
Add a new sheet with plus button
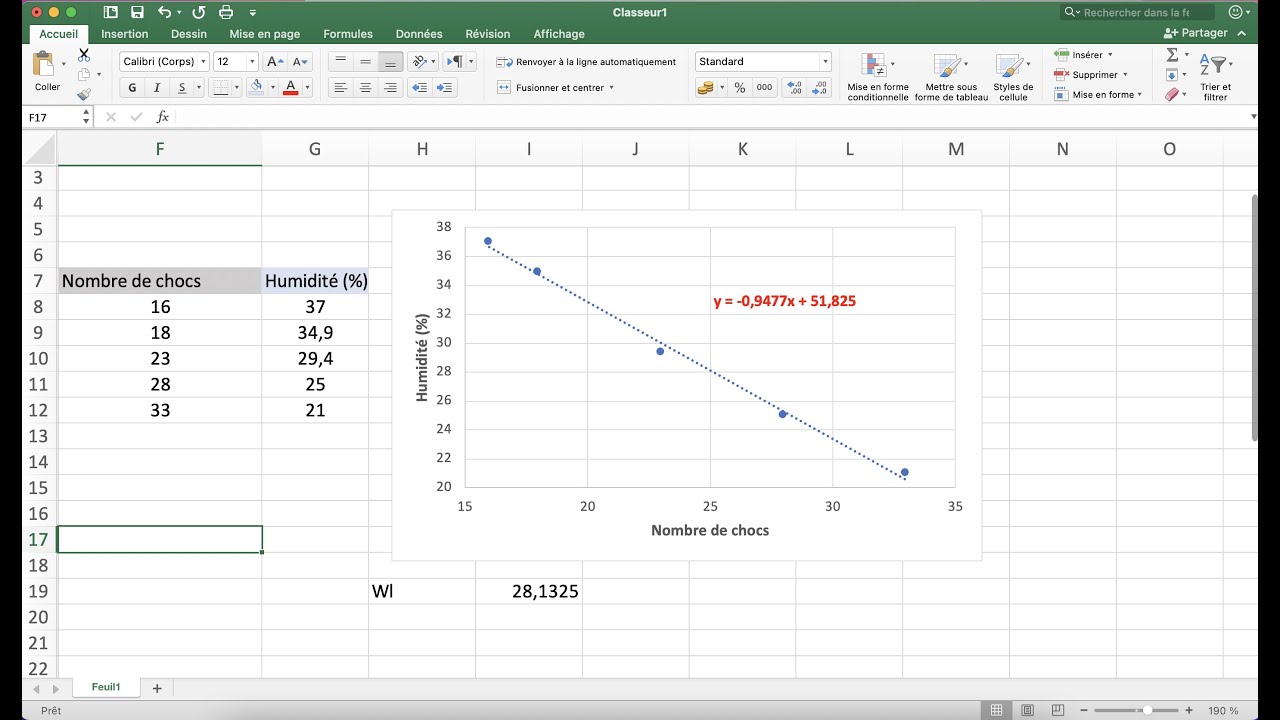(157, 688)
